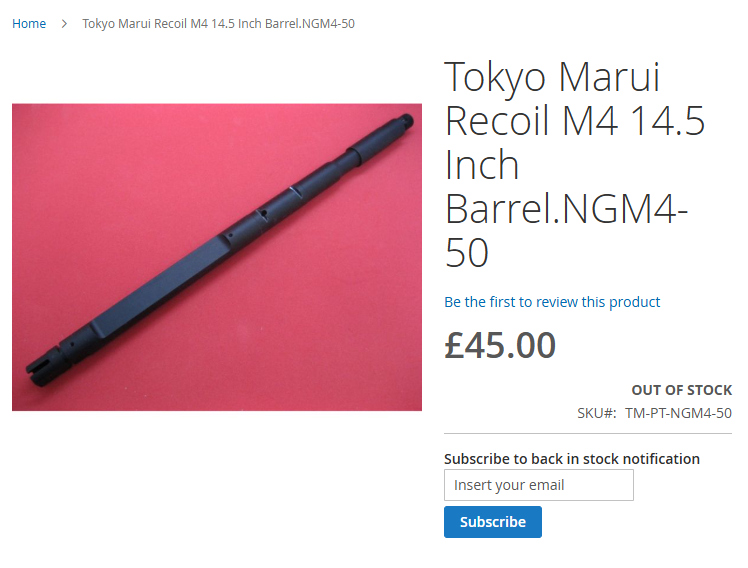
Task: Click the flat milled section of barrel
Action: tap(157, 284)
